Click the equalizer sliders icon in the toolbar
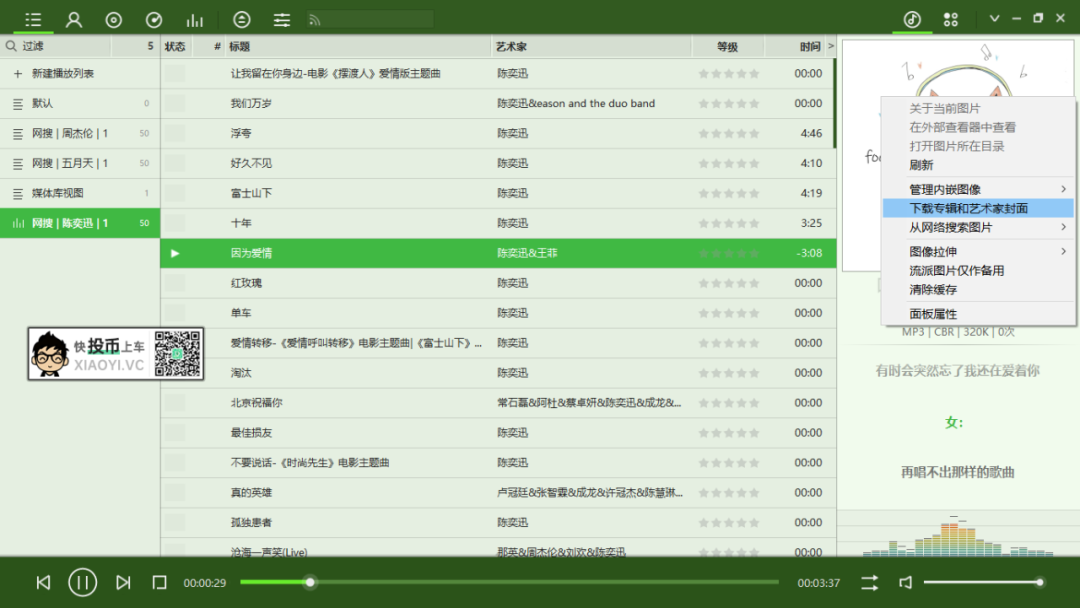Screen dimensions: 1080x608 pyautogui.click(x=281, y=18)
